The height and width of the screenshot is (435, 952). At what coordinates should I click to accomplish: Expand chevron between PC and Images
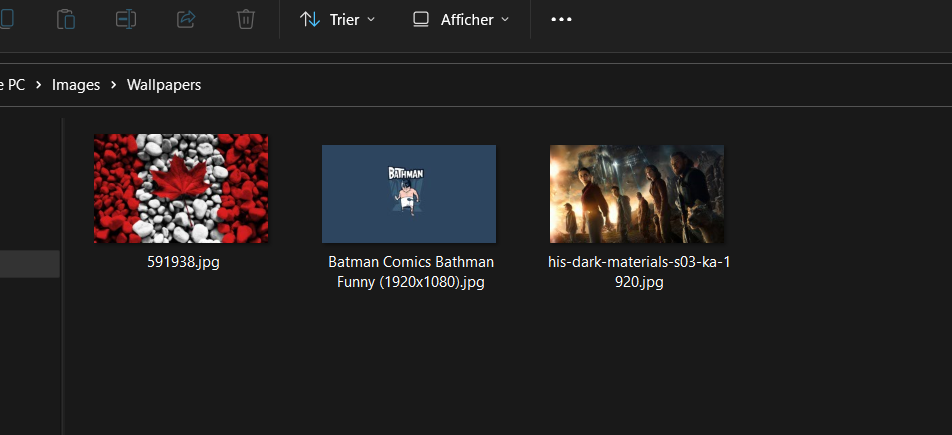(39, 85)
